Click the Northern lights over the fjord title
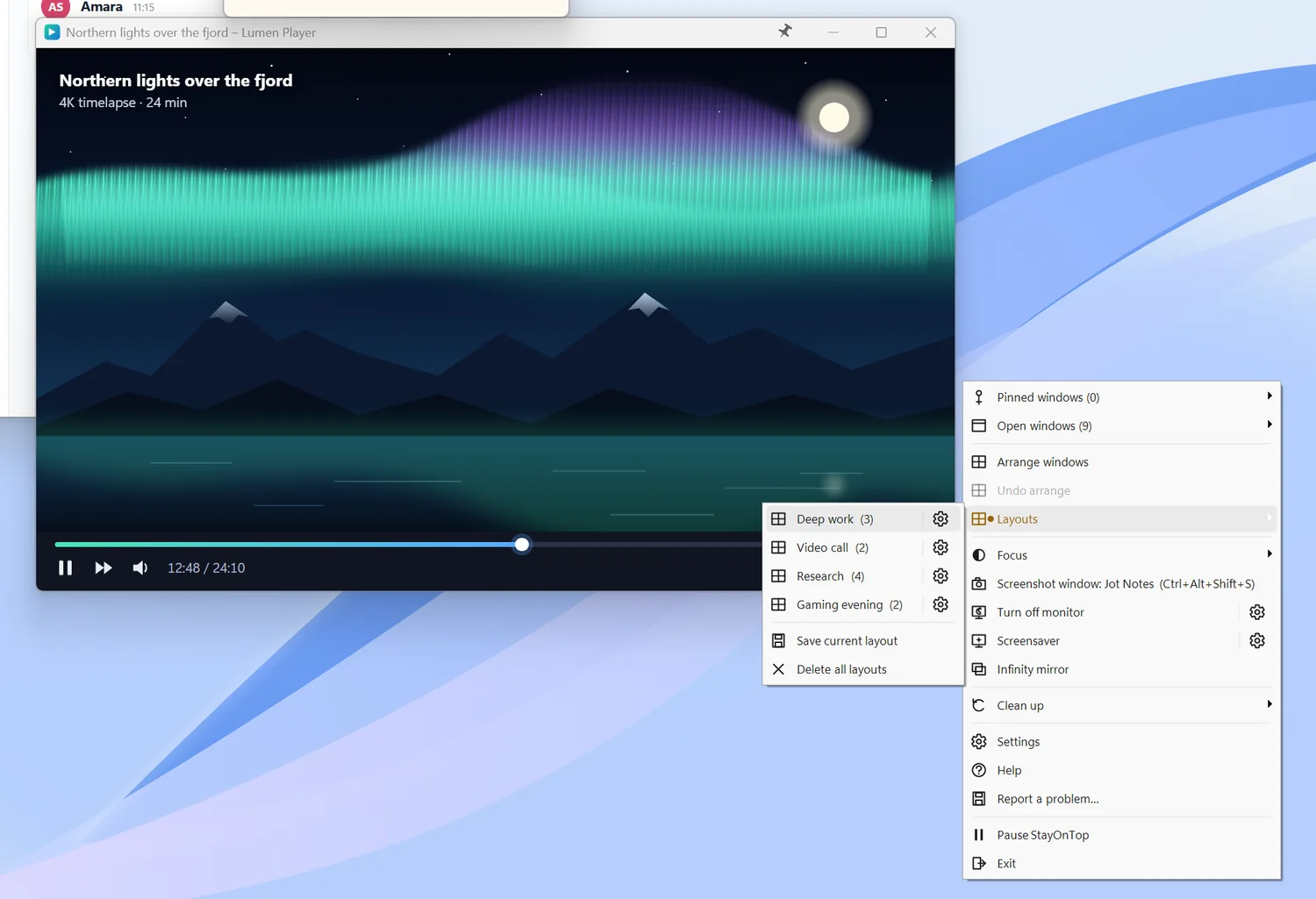1316x899 pixels. pyautogui.click(x=175, y=80)
